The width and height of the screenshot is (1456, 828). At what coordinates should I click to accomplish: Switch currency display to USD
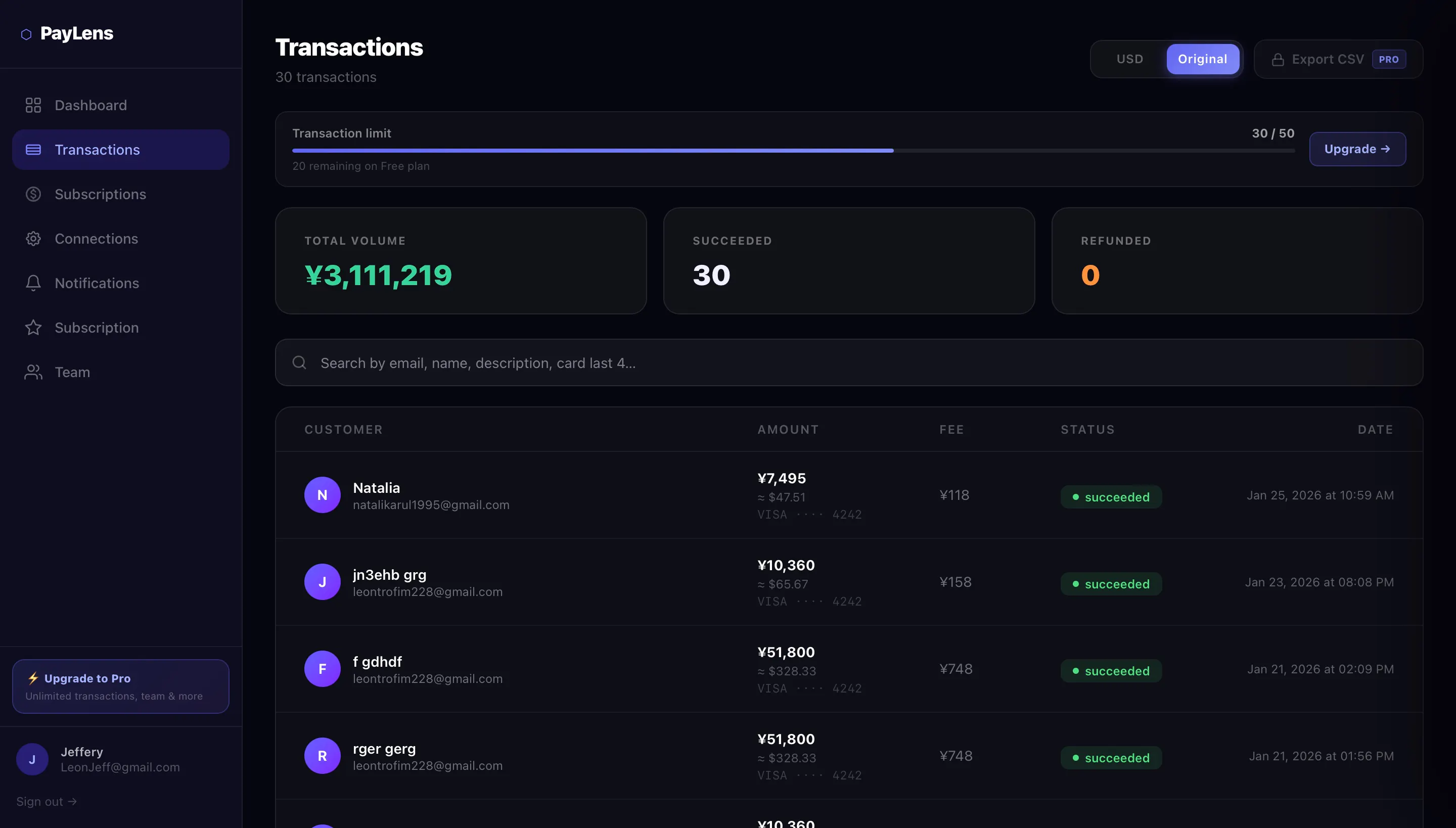1129,59
